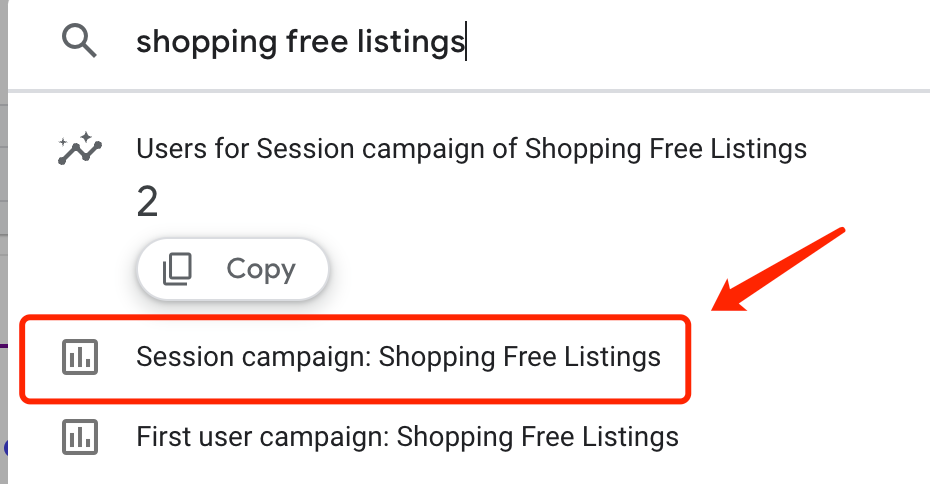Click the magnifying glass search icon
The image size is (930, 484).
[79, 42]
